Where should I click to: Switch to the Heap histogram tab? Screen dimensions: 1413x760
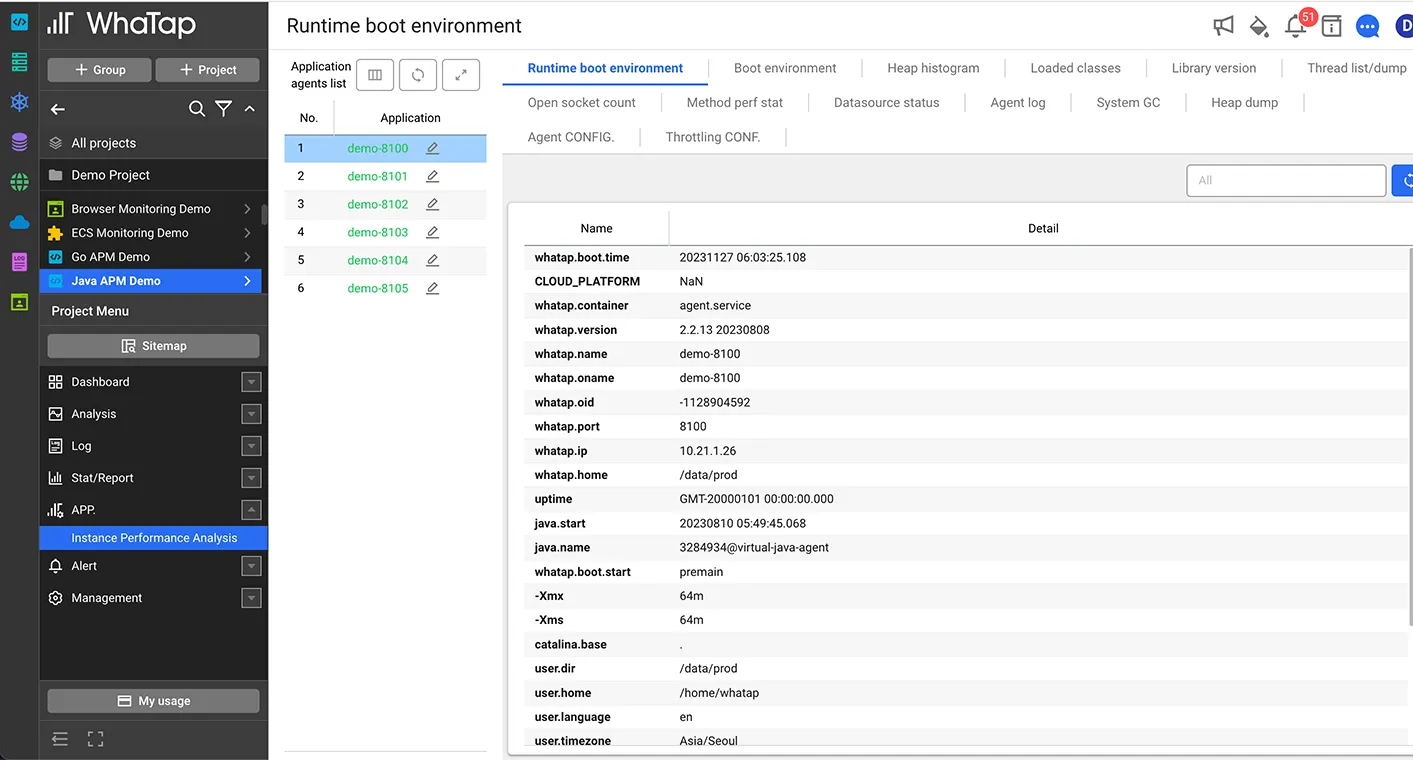[x=933, y=68]
